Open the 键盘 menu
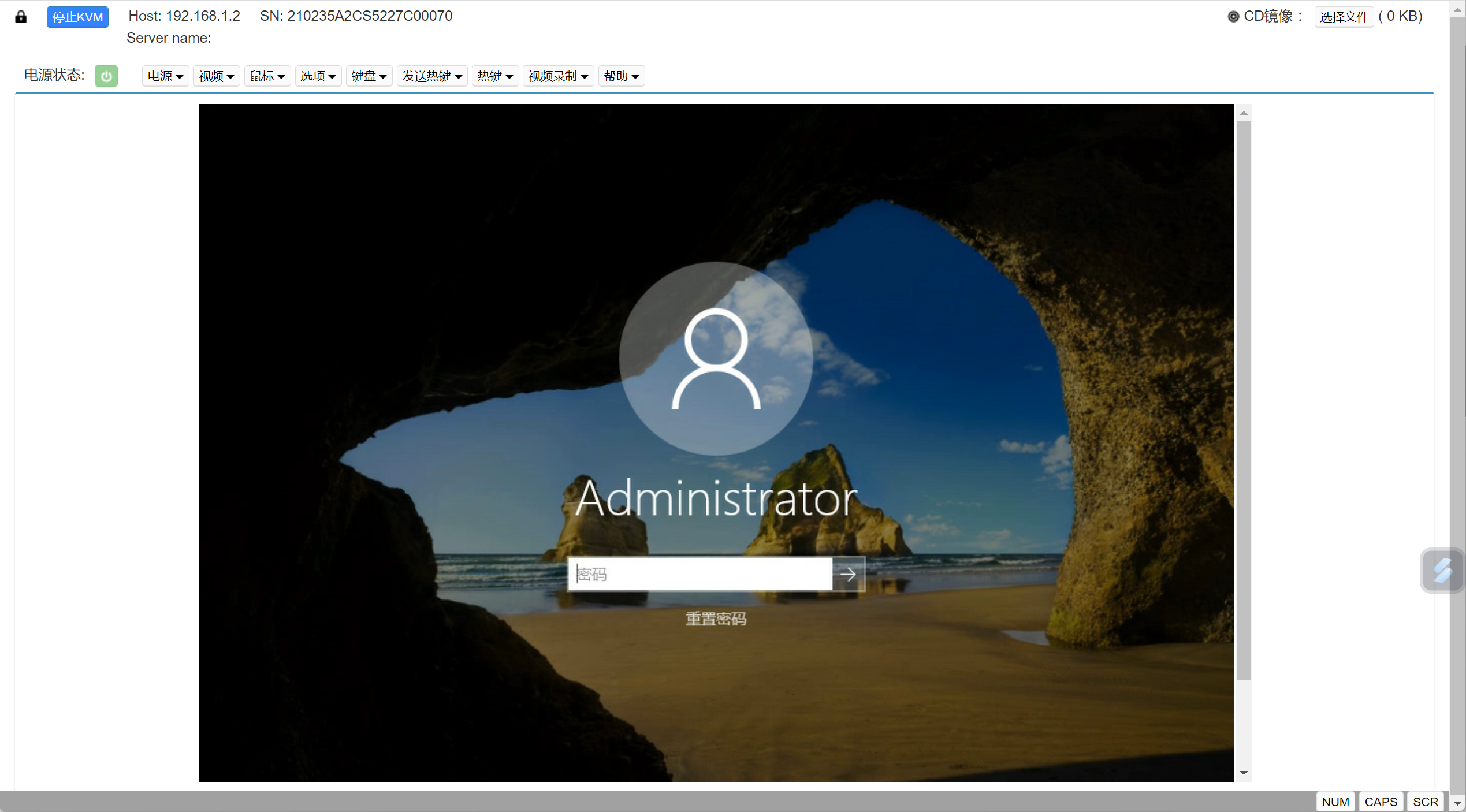 tap(369, 76)
